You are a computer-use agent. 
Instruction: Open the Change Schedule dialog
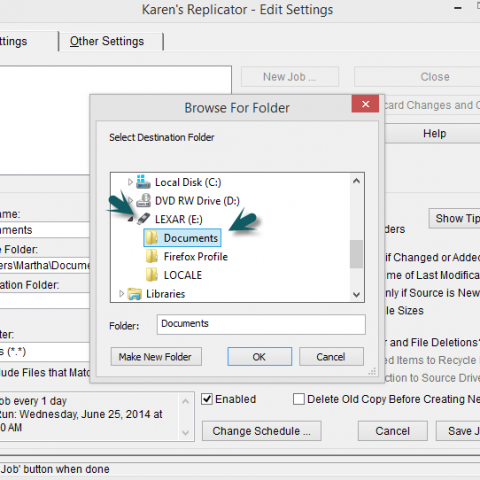[x=262, y=431]
